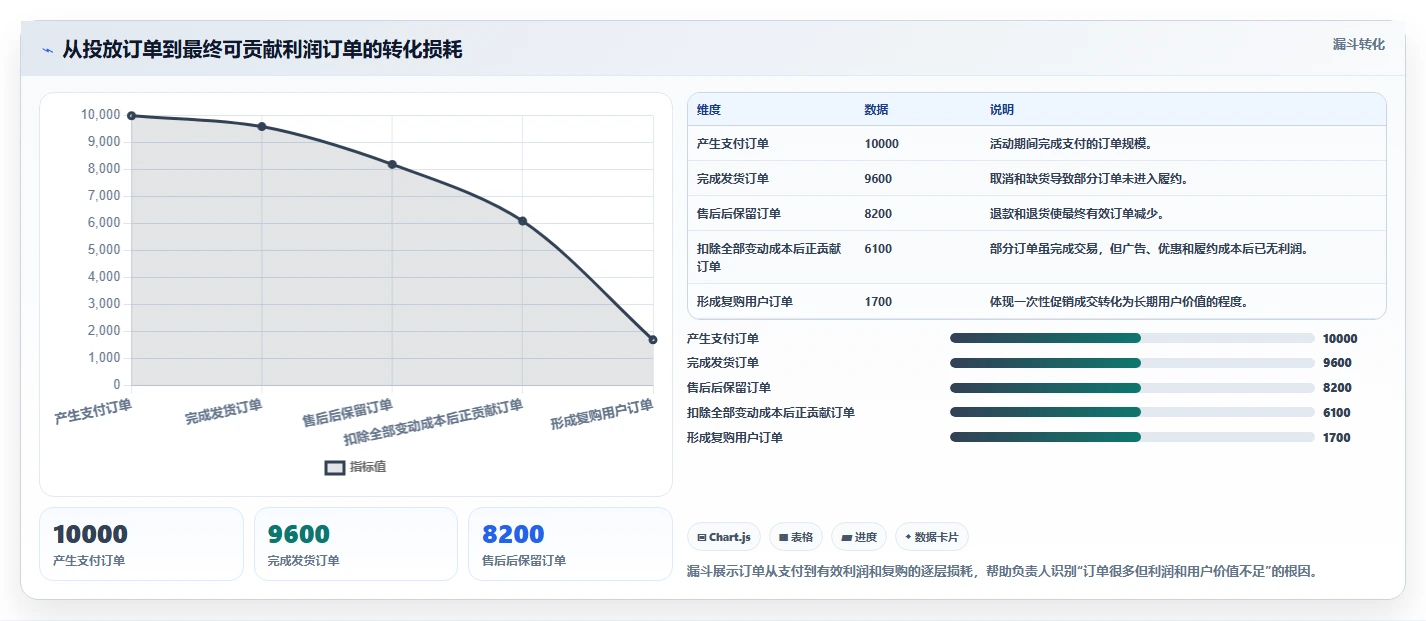This screenshot has height=621, width=1426.
Task: Click the chart data point for 形成复购用户订单
Action: click(653, 340)
